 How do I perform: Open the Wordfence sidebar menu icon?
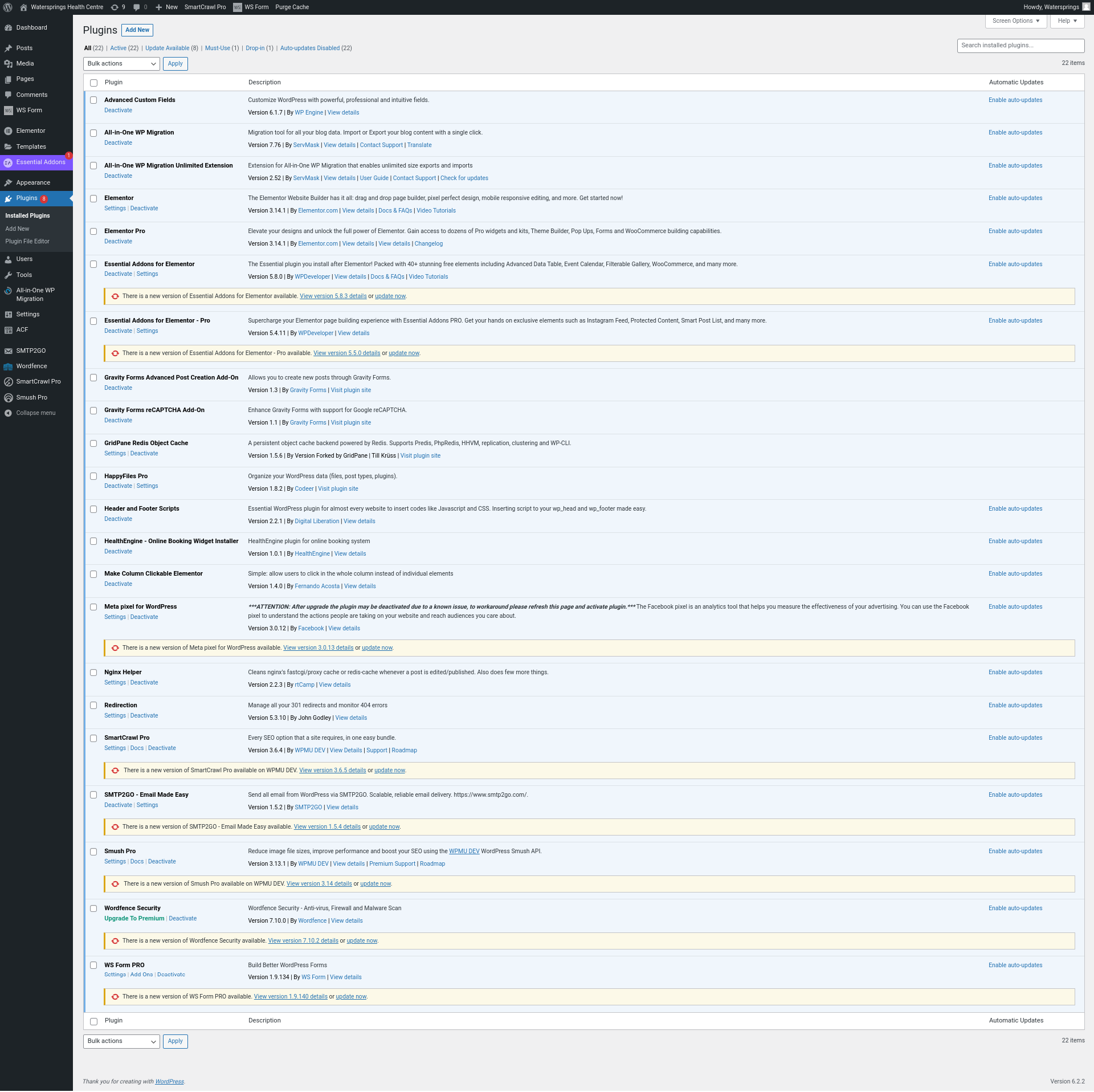click(x=8, y=366)
